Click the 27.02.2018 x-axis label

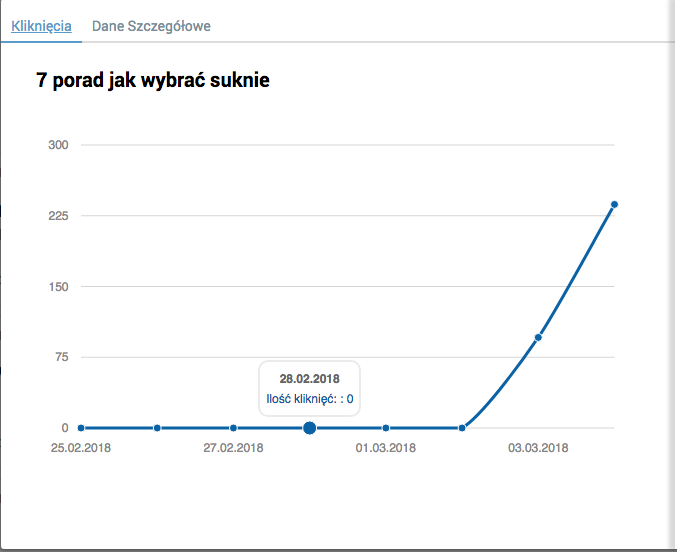[x=233, y=448]
